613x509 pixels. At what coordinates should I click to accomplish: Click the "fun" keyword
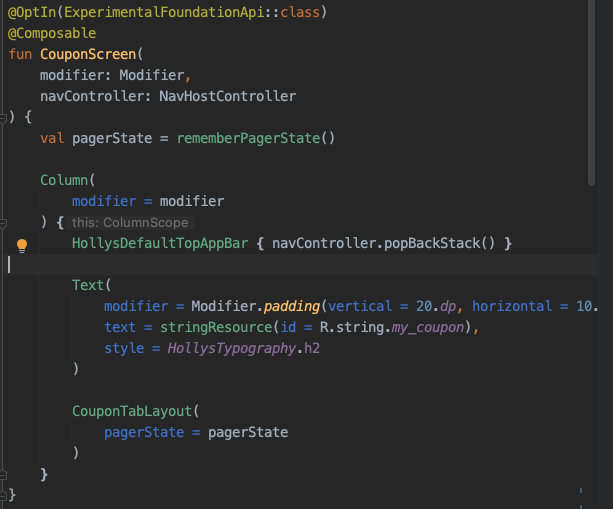(20, 54)
